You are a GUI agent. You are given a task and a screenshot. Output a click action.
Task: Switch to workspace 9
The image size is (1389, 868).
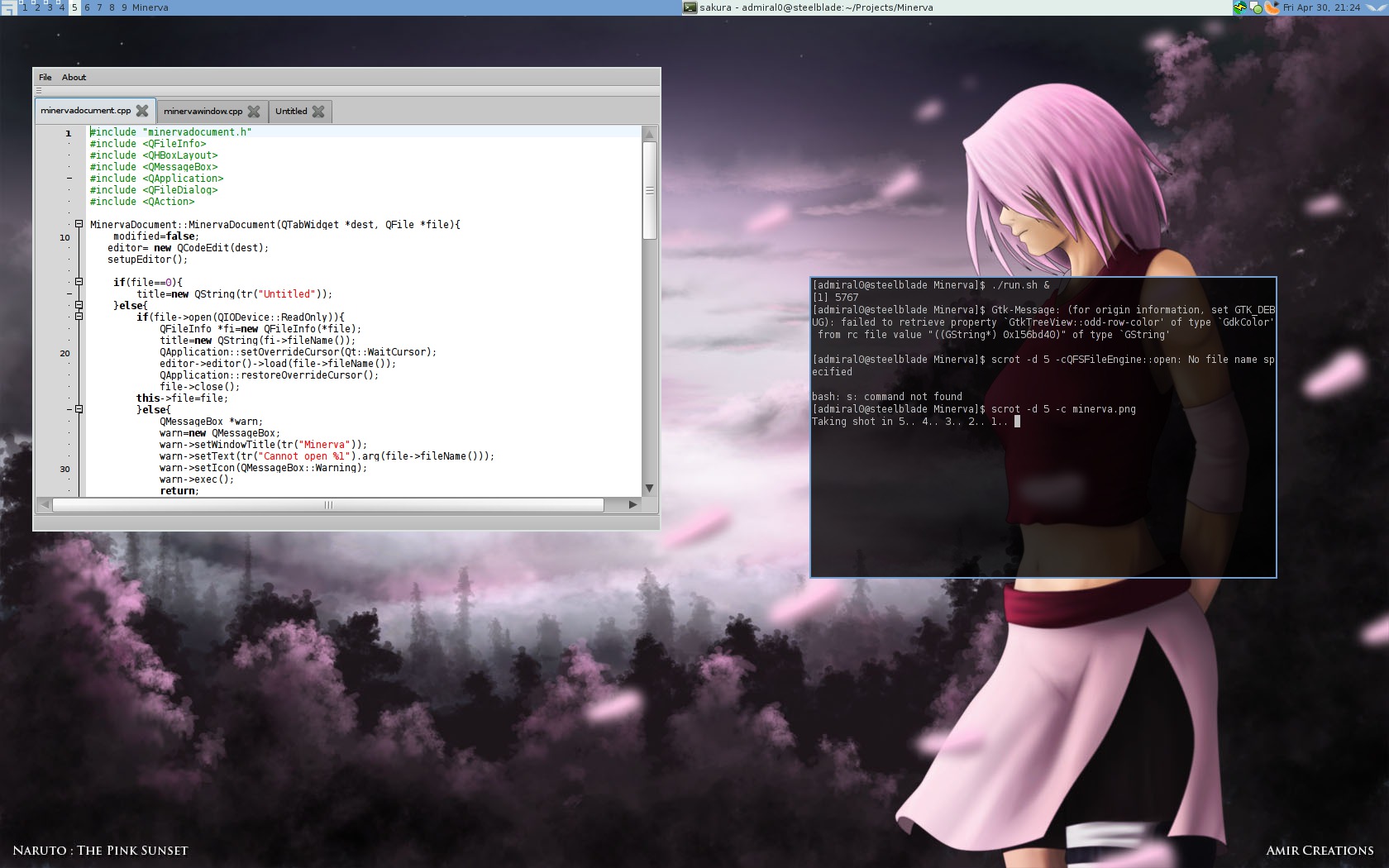click(124, 7)
